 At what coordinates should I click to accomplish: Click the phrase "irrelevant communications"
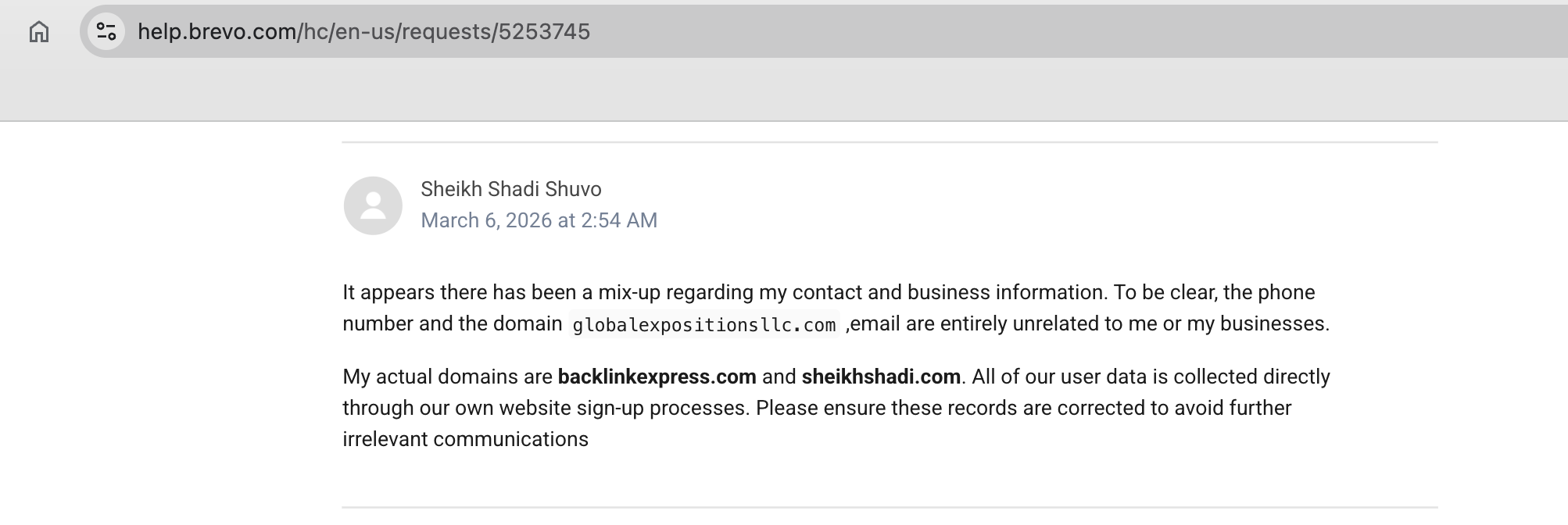coord(465,440)
